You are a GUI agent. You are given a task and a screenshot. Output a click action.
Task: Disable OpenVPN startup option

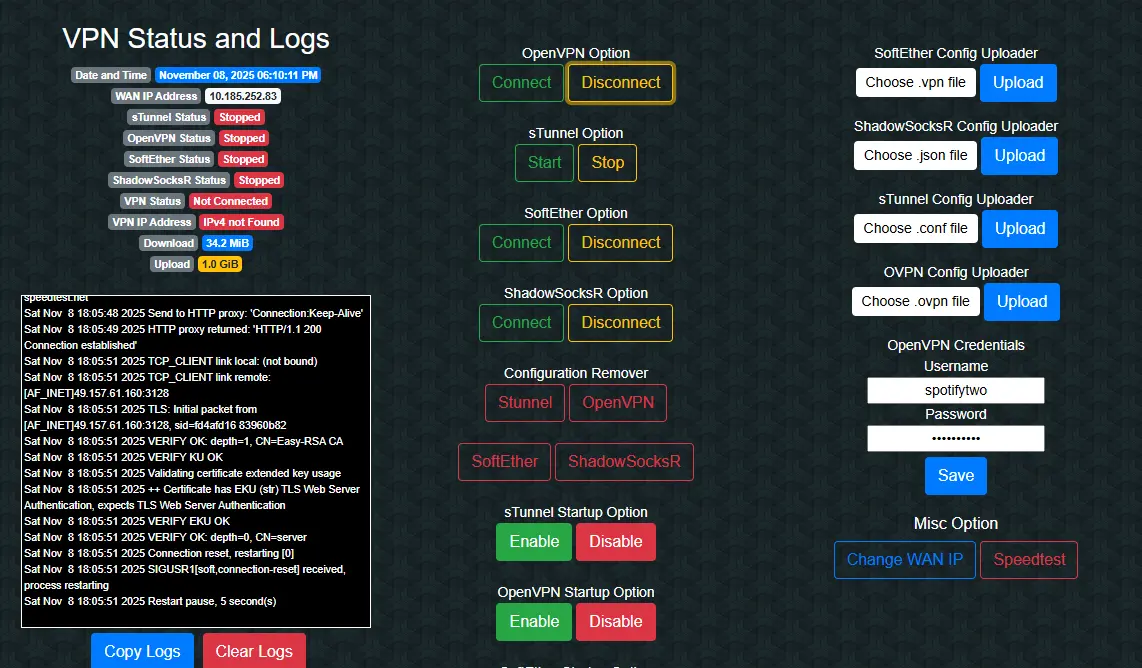[x=616, y=622]
